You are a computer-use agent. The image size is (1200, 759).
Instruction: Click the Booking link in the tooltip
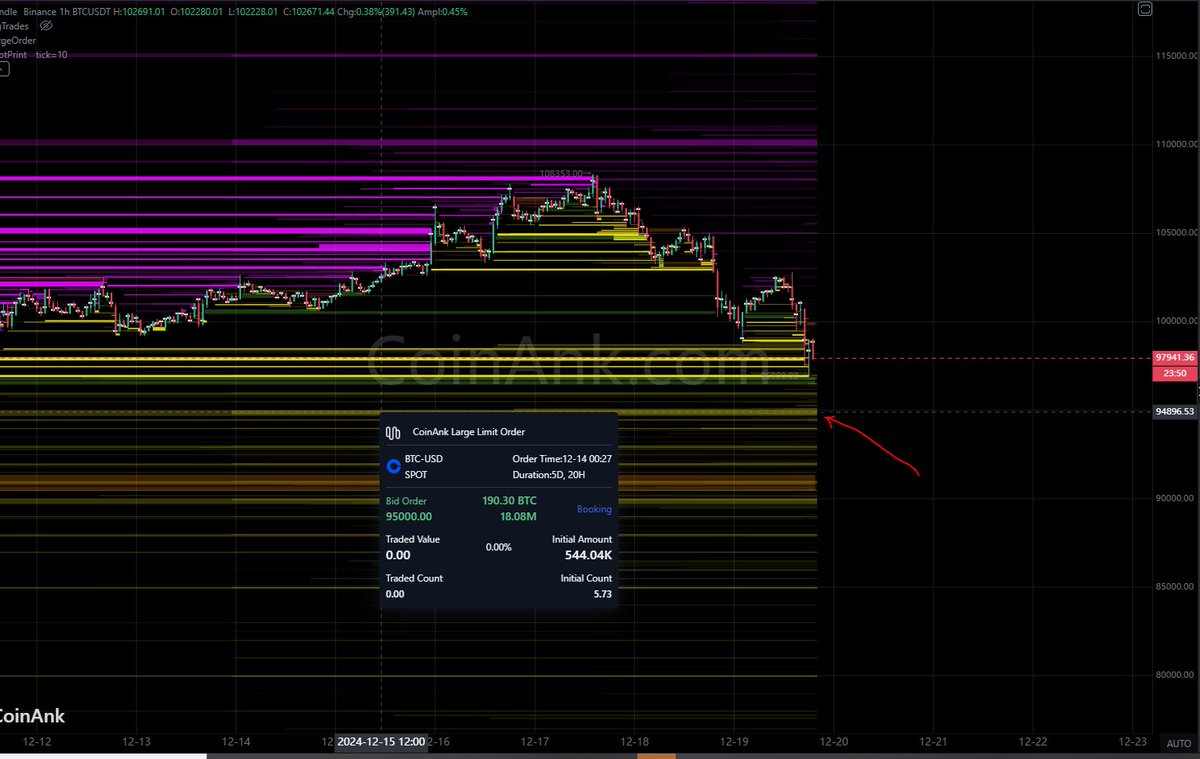[x=594, y=509]
